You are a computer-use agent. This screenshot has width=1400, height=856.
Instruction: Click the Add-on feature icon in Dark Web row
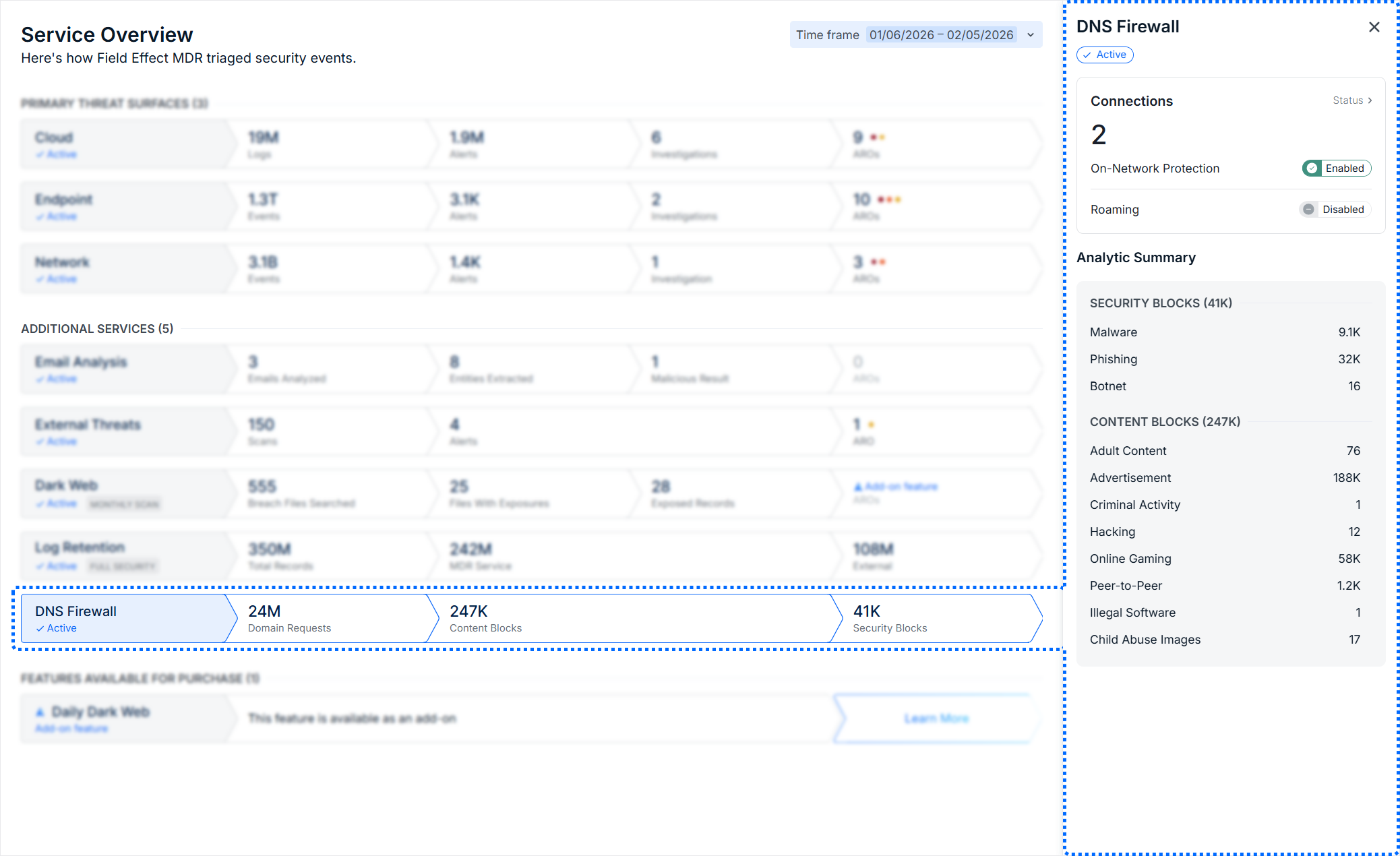tap(858, 487)
